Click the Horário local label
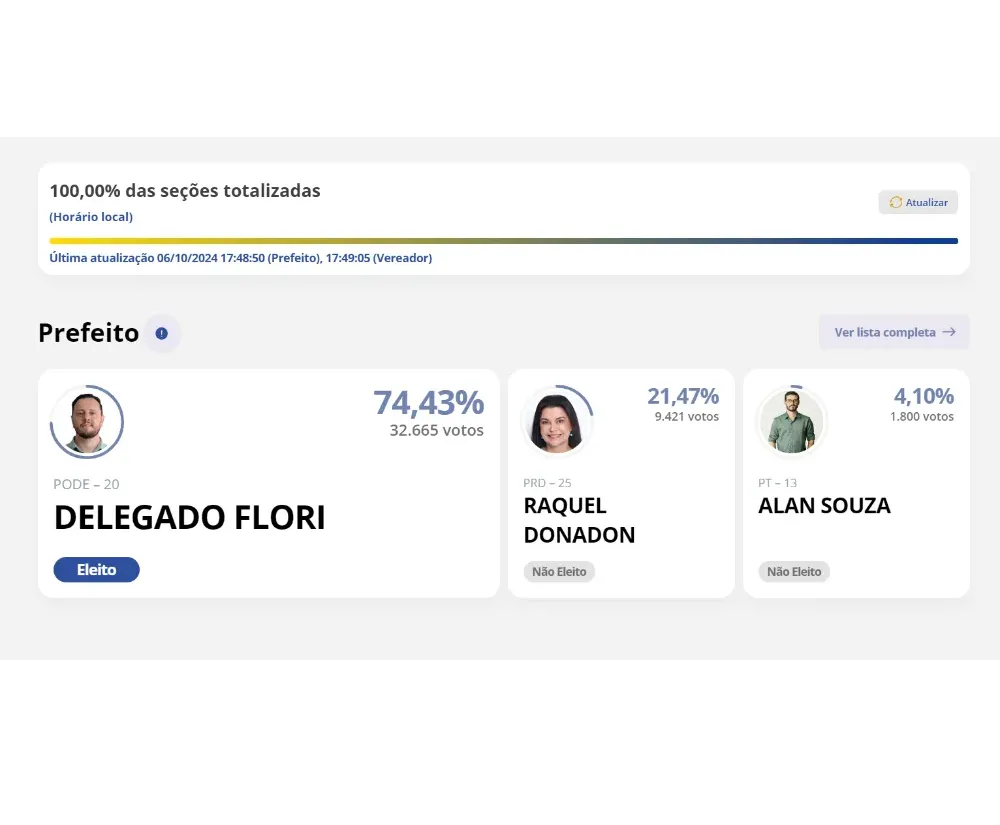The height and width of the screenshot is (825, 1000). coord(91,217)
